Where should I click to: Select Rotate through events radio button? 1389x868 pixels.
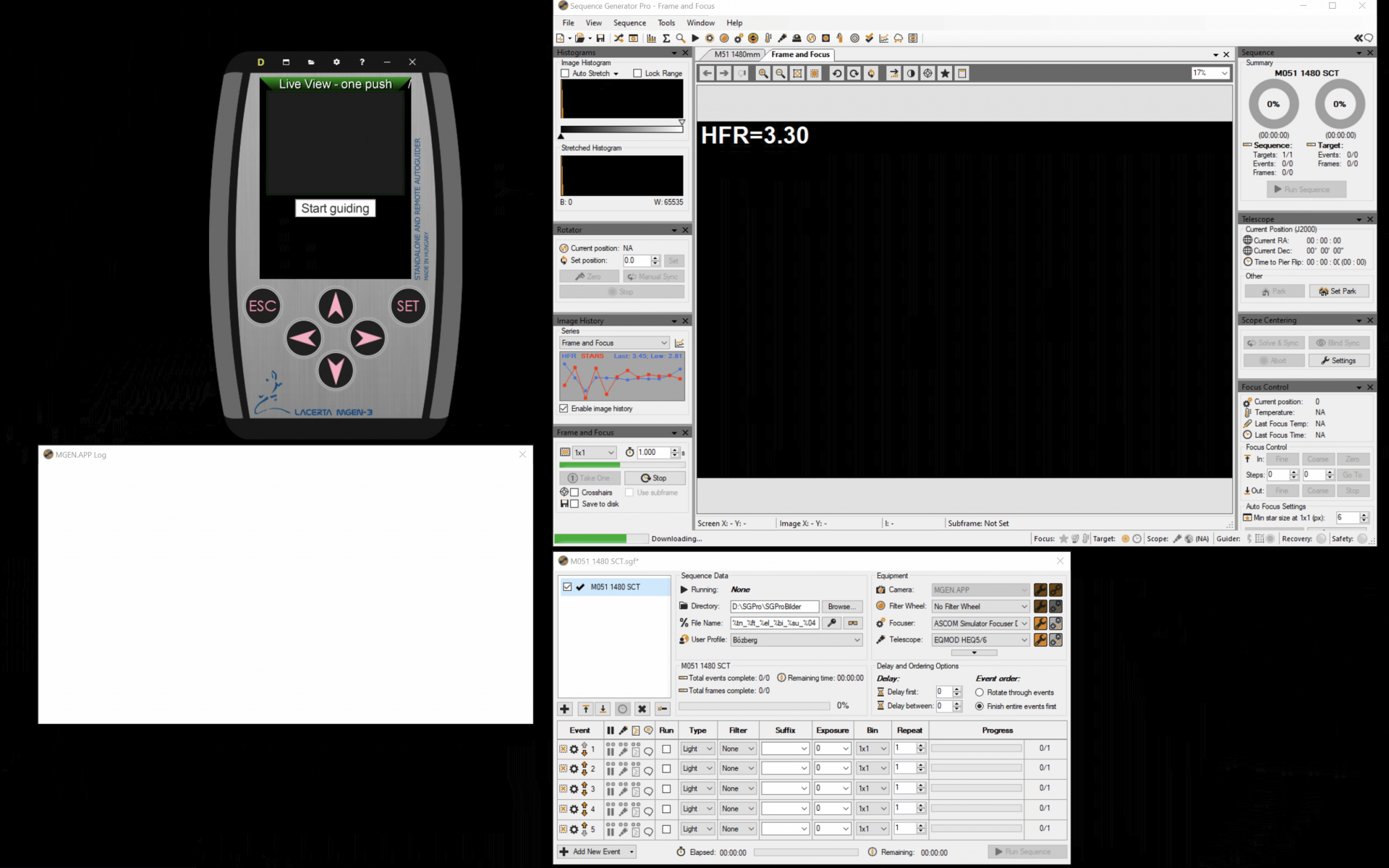980,692
